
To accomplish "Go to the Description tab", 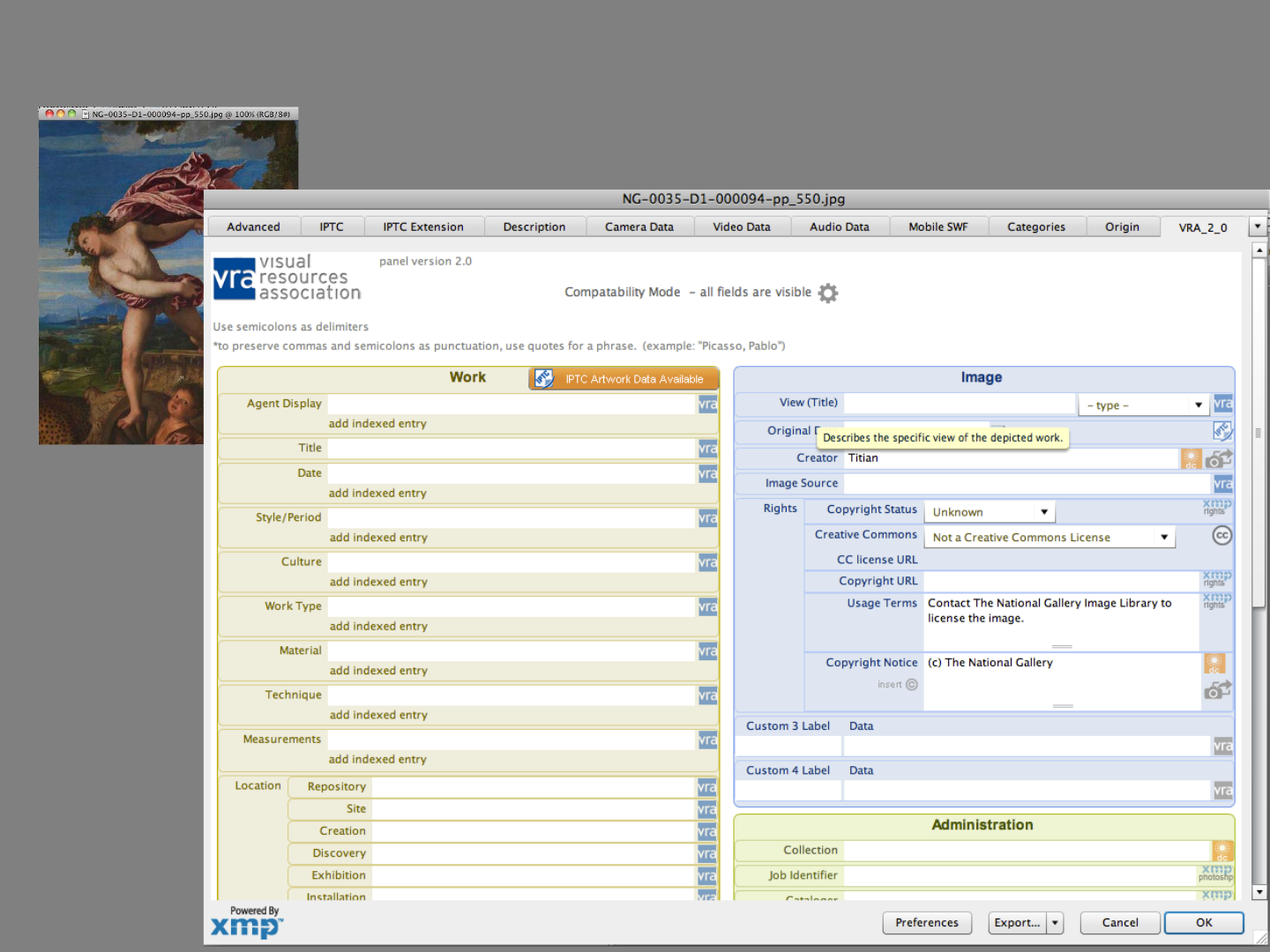I will click(x=534, y=227).
